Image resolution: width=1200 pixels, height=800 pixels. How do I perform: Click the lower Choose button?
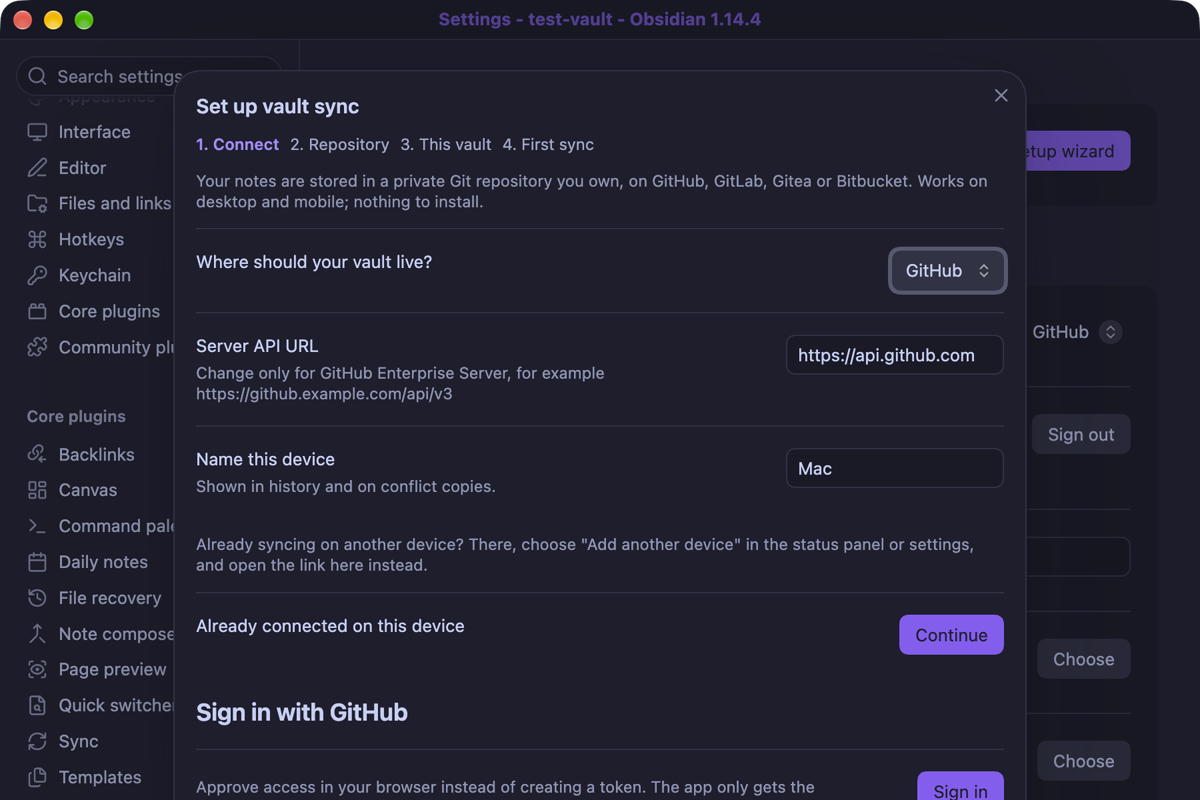[x=1083, y=761]
